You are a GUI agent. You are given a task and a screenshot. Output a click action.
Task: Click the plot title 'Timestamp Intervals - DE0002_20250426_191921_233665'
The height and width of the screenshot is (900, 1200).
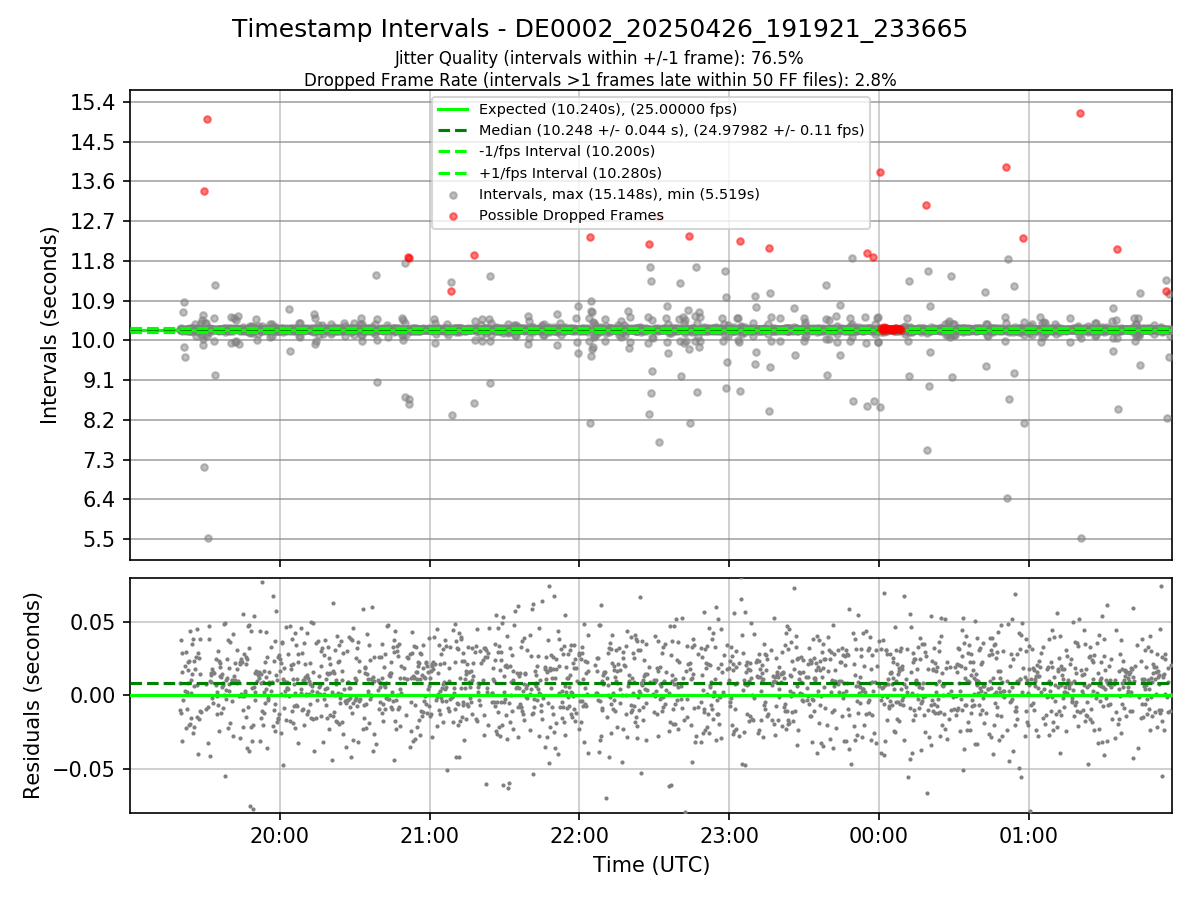(600, 29)
